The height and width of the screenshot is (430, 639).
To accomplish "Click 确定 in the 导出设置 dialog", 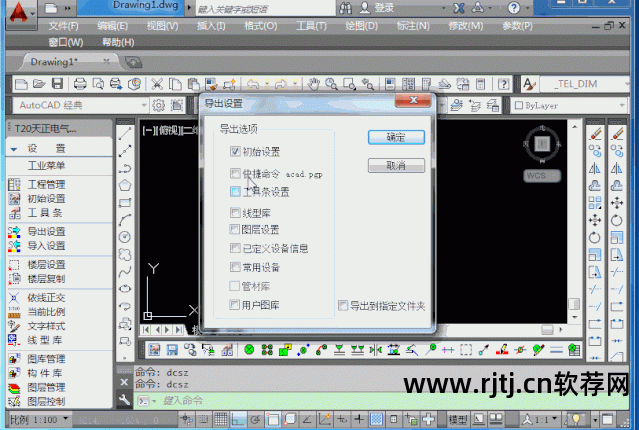I will [x=396, y=137].
